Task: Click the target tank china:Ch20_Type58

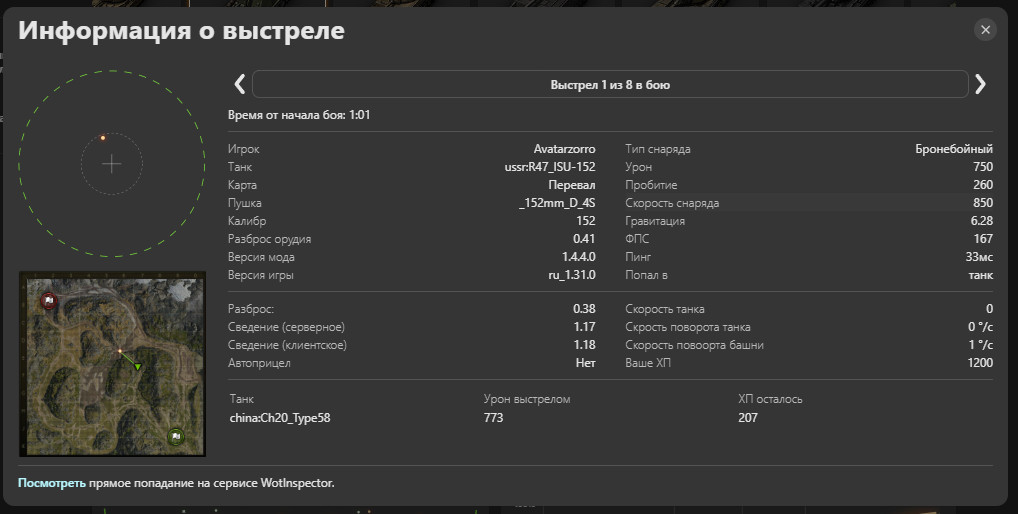Action: 280,417
